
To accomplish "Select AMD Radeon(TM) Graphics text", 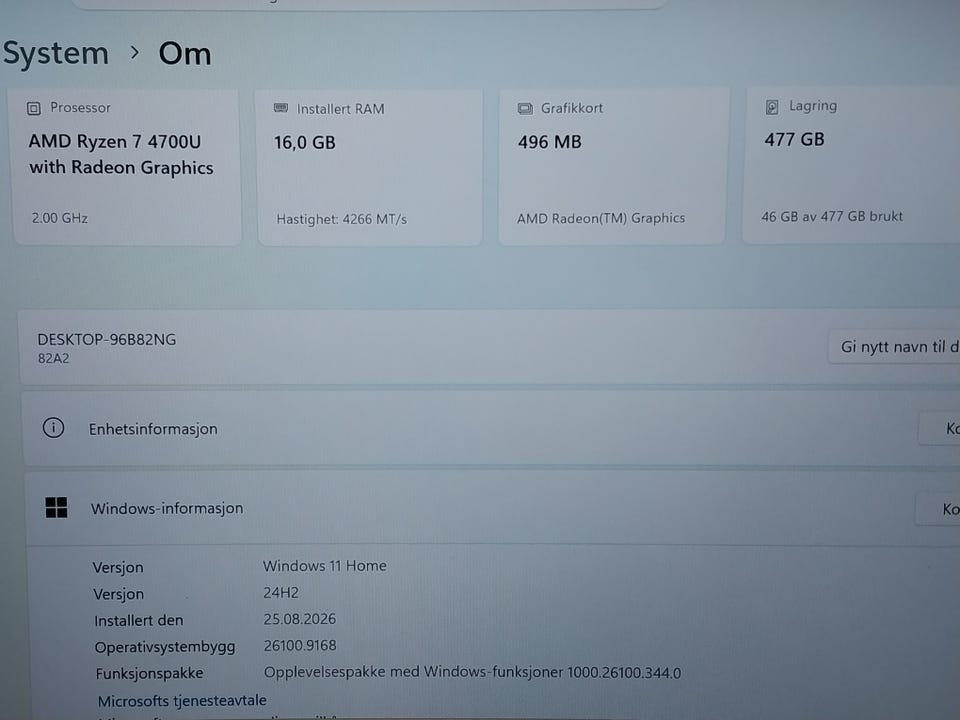I will tap(601, 218).
